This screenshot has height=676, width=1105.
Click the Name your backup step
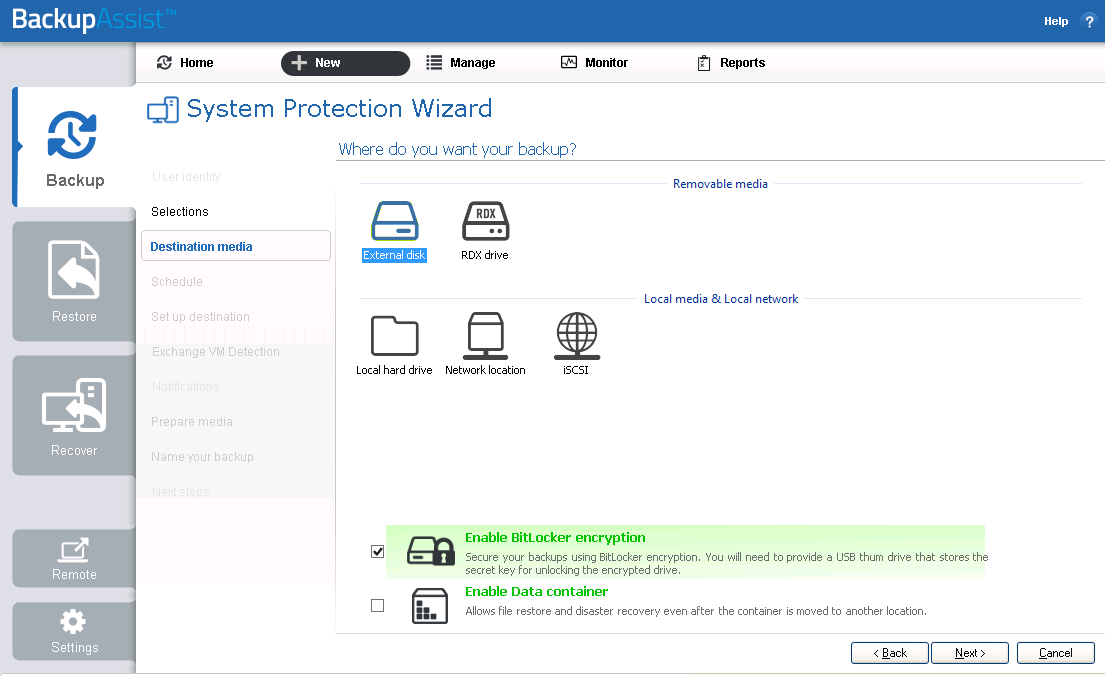[202, 457]
